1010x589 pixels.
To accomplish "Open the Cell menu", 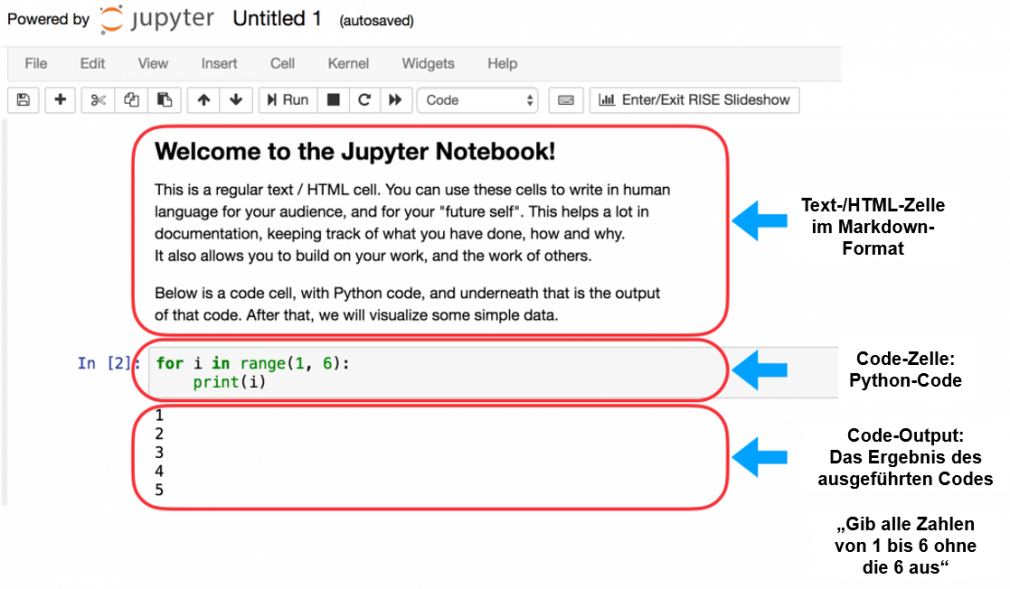I will tap(282, 63).
